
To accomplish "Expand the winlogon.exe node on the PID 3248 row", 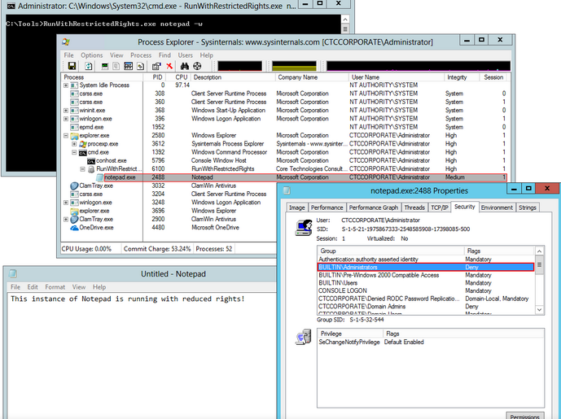I will [x=66, y=203].
